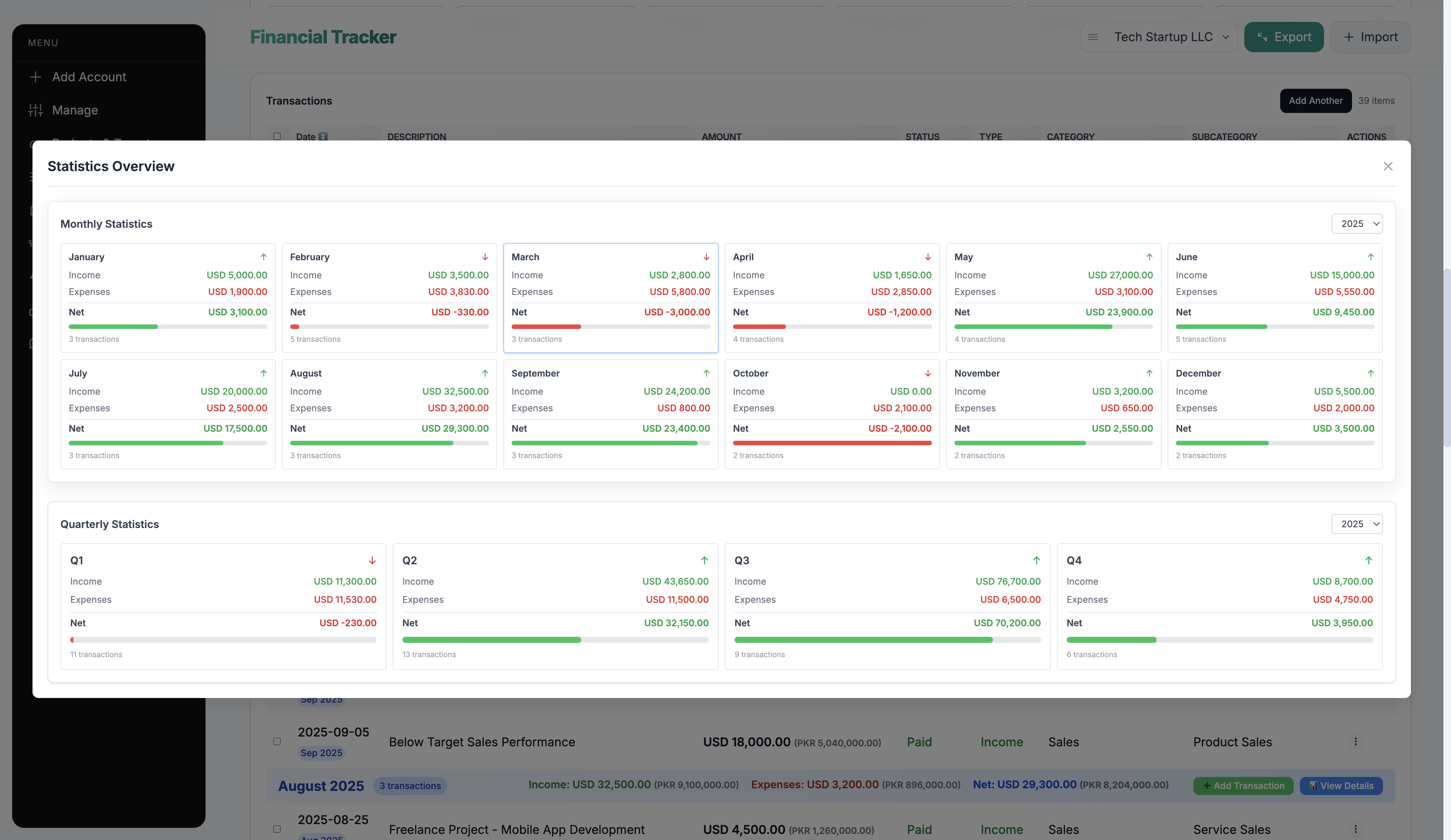Image resolution: width=1451 pixels, height=840 pixels.
Task: Click the upward trend arrow on the January card
Action: (264, 256)
